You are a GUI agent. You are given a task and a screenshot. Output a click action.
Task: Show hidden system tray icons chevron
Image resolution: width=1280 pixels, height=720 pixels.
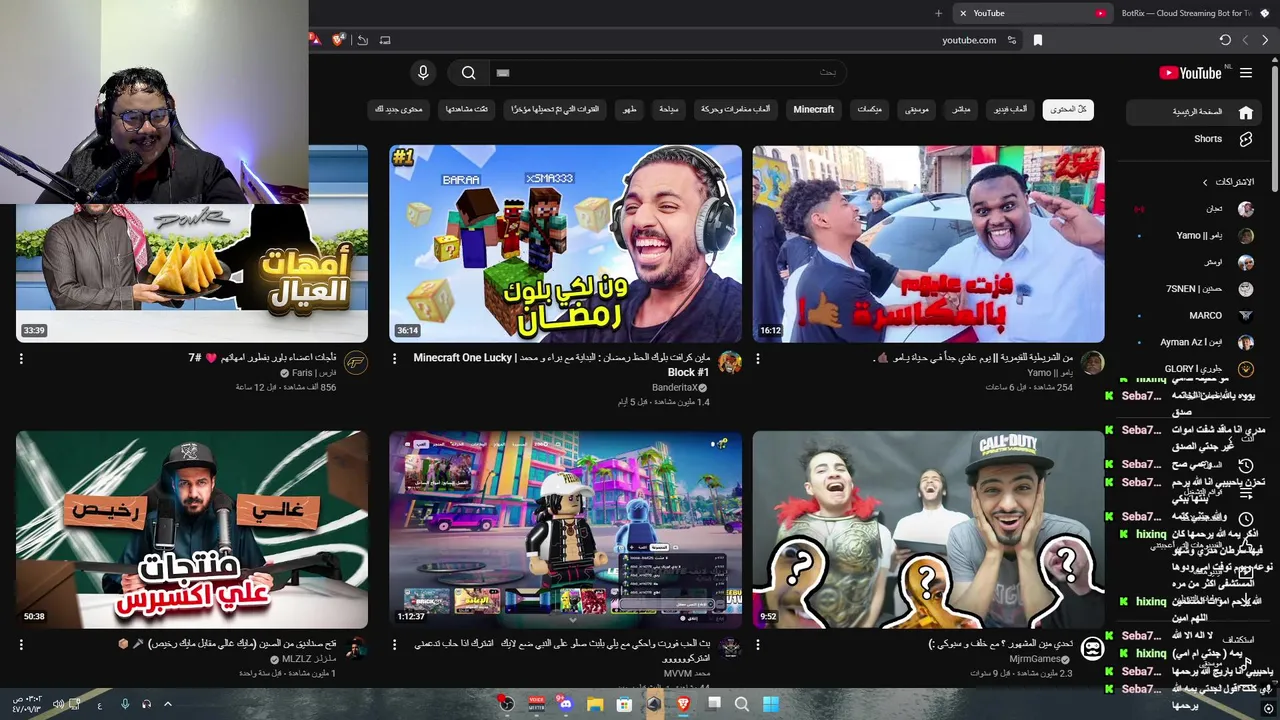168,704
